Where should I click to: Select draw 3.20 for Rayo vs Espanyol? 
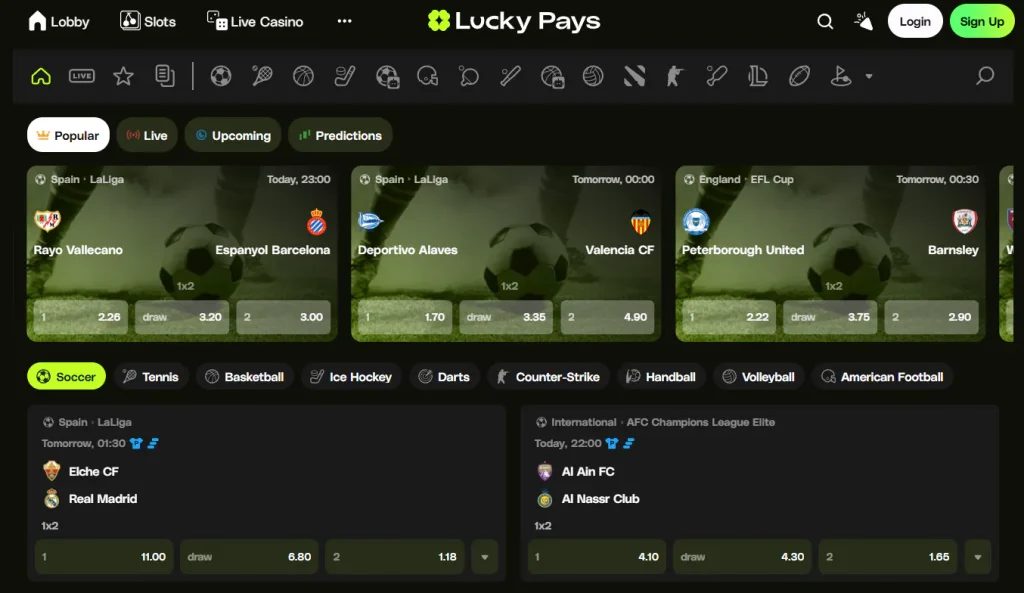click(x=182, y=317)
